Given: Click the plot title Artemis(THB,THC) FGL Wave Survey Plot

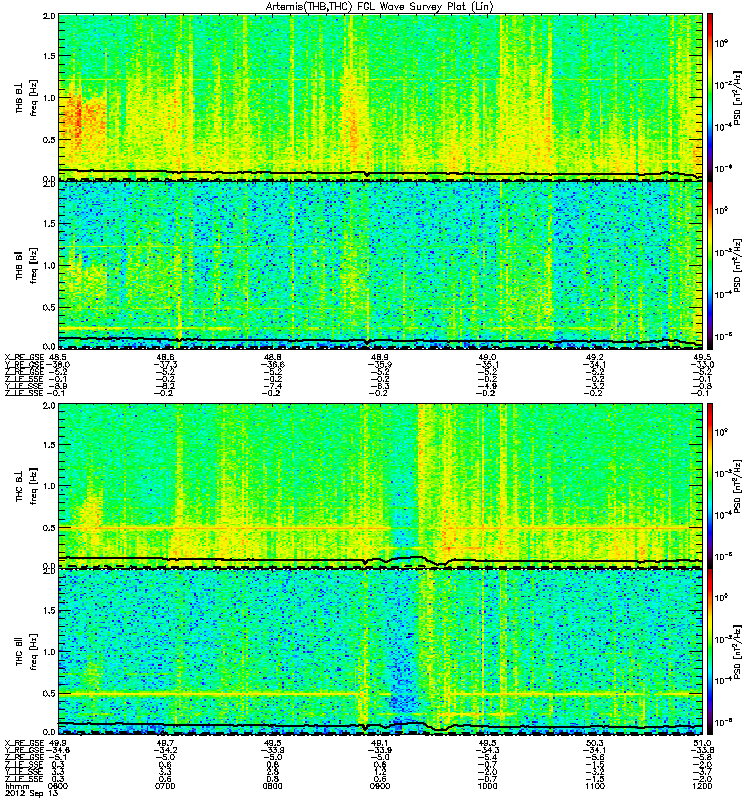Looking at the screenshot, I should [379, 6].
